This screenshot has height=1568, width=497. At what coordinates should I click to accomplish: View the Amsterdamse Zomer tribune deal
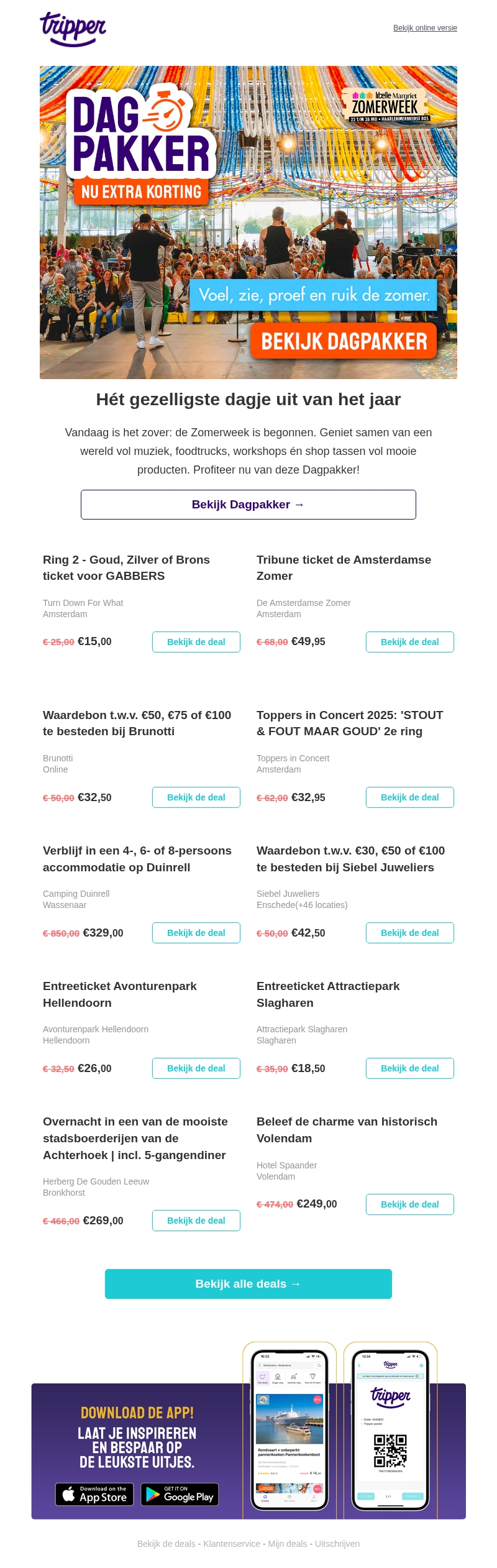click(x=410, y=642)
